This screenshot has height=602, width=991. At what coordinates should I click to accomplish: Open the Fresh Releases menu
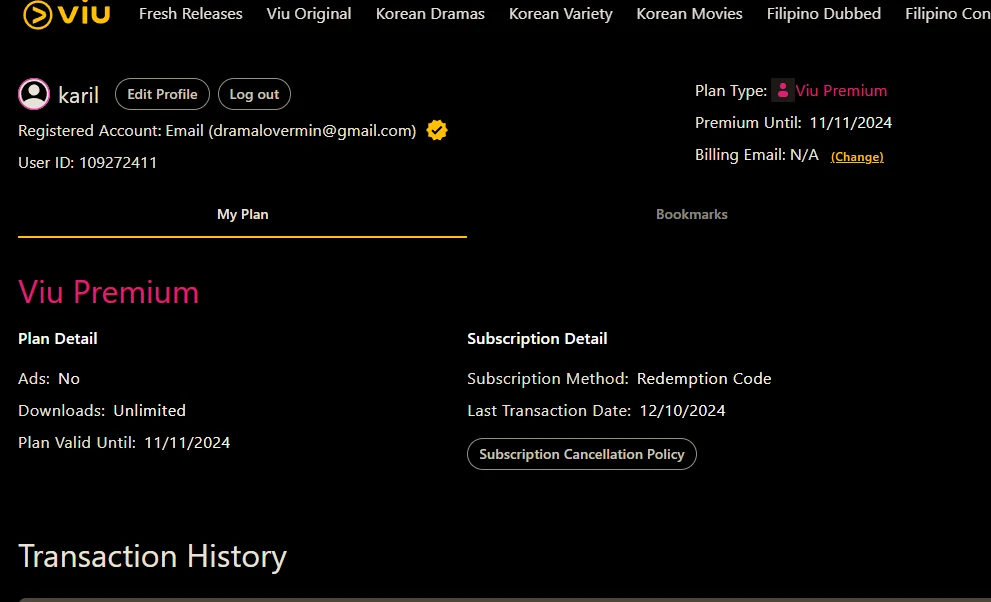(190, 13)
